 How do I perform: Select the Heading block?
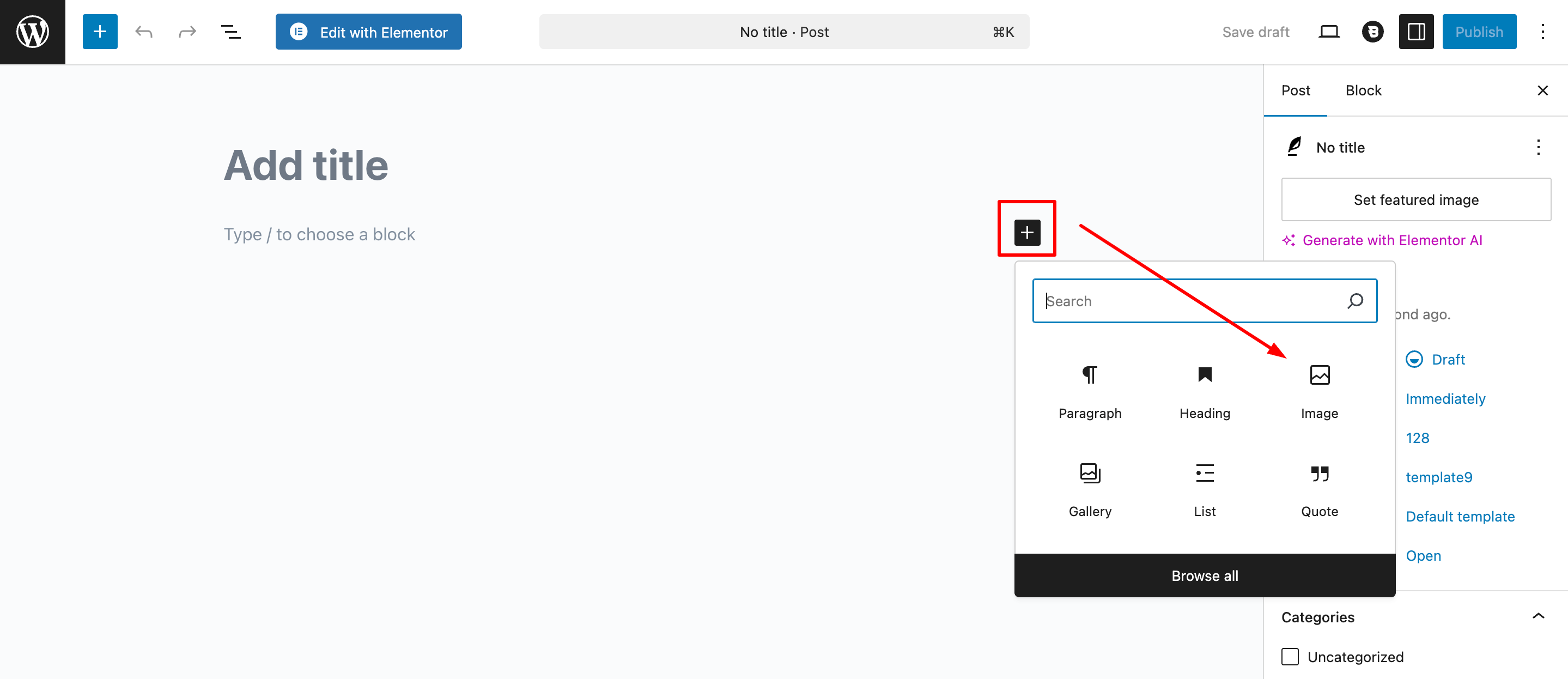click(1204, 390)
